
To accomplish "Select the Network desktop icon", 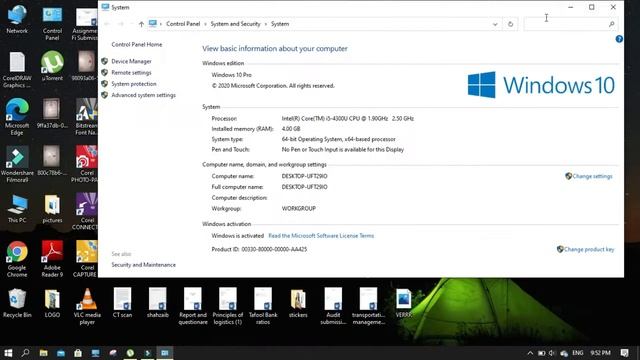I will (x=17, y=20).
